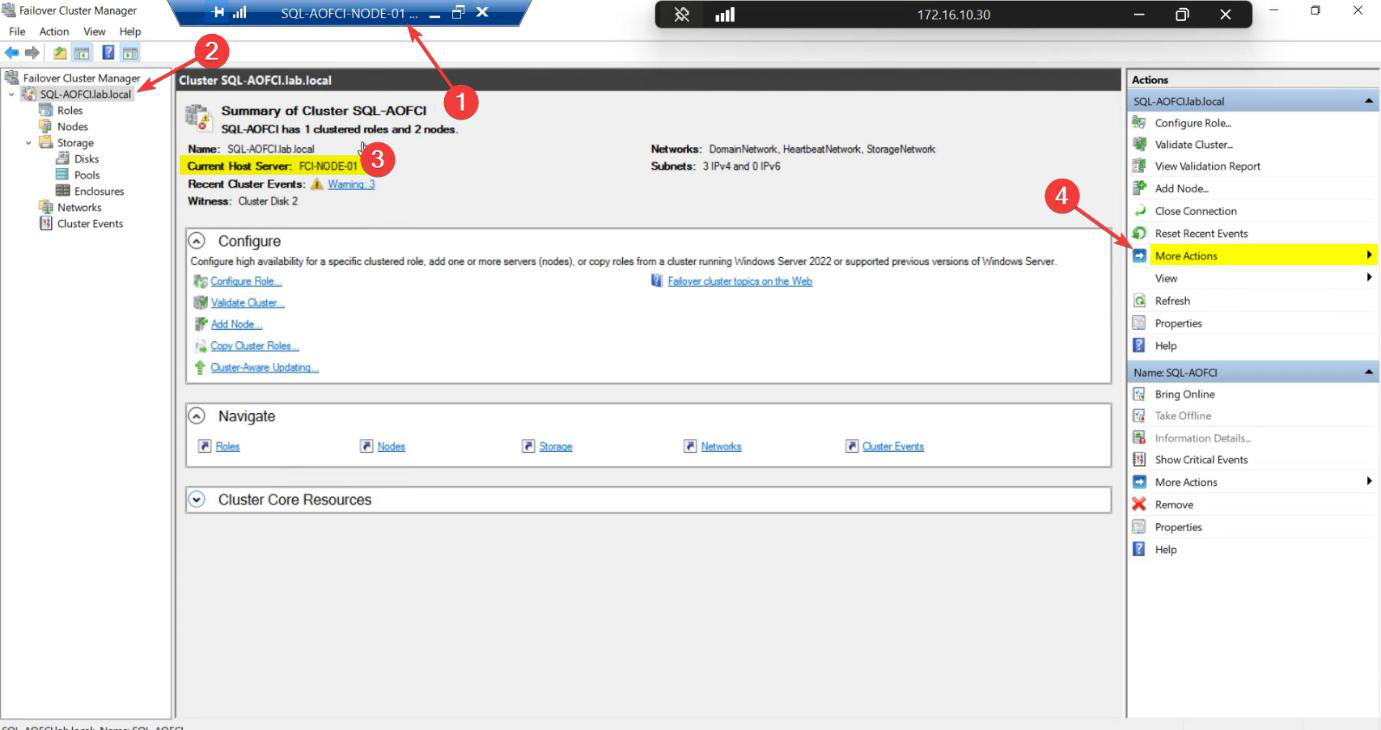
Task: Click the red Remove icon
Action: click(1138, 504)
